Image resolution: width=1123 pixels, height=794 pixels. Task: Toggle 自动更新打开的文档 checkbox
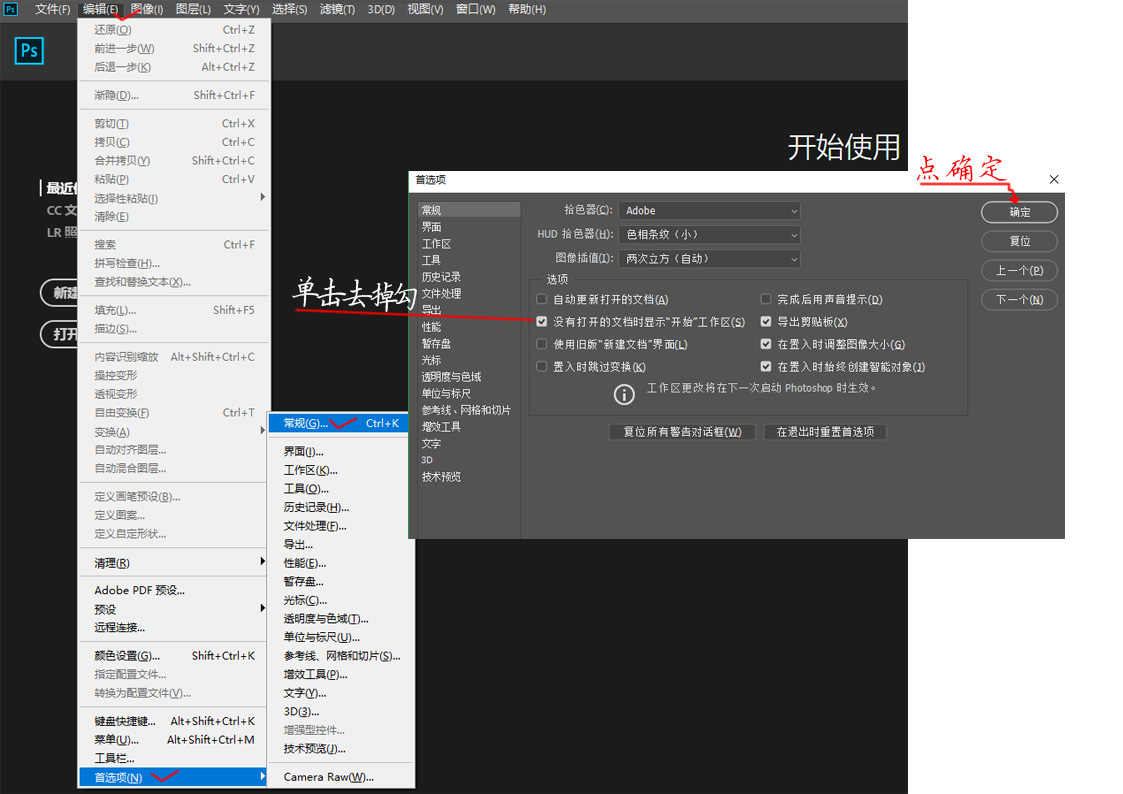point(541,299)
